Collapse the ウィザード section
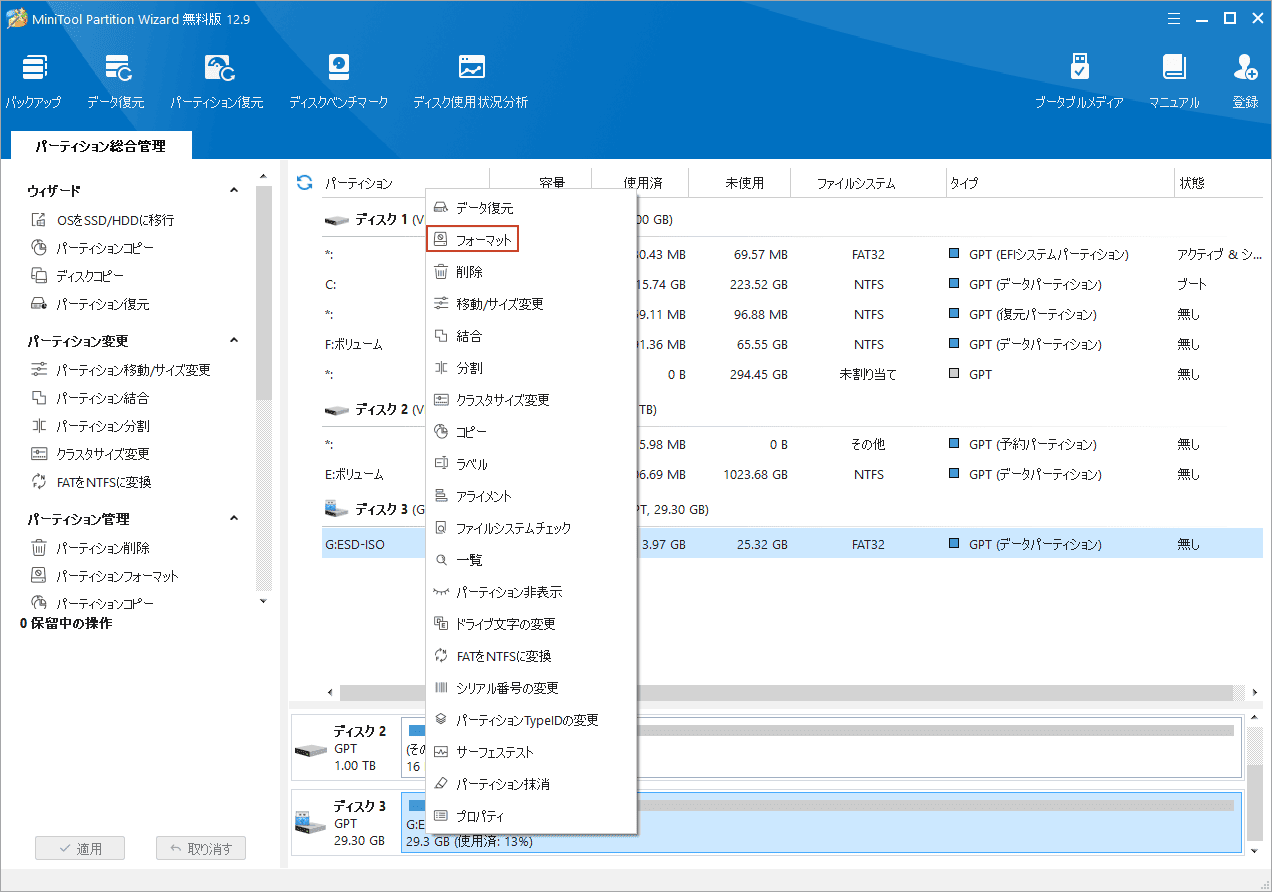 [x=234, y=190]
